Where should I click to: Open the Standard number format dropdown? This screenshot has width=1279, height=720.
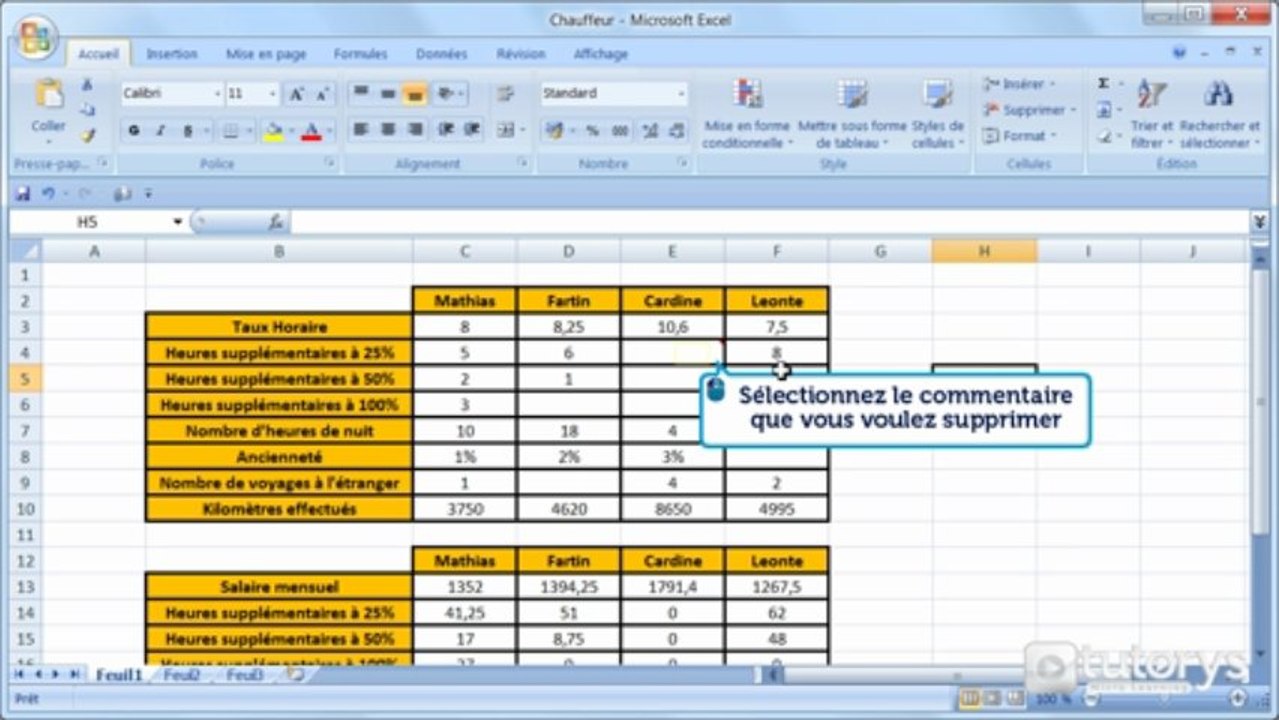click(x=682, y=94)
